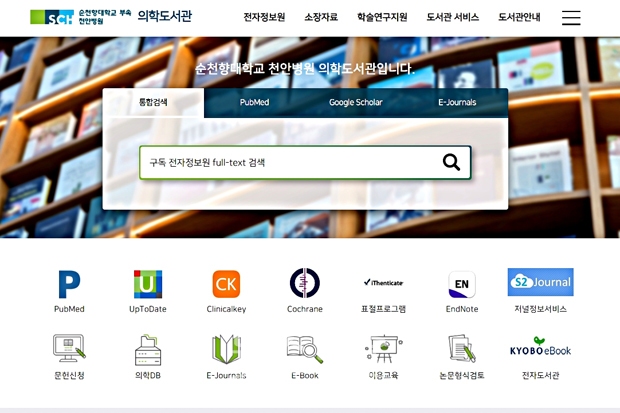
Task: Click the magnifier search icon in search box
Action: 451,162
